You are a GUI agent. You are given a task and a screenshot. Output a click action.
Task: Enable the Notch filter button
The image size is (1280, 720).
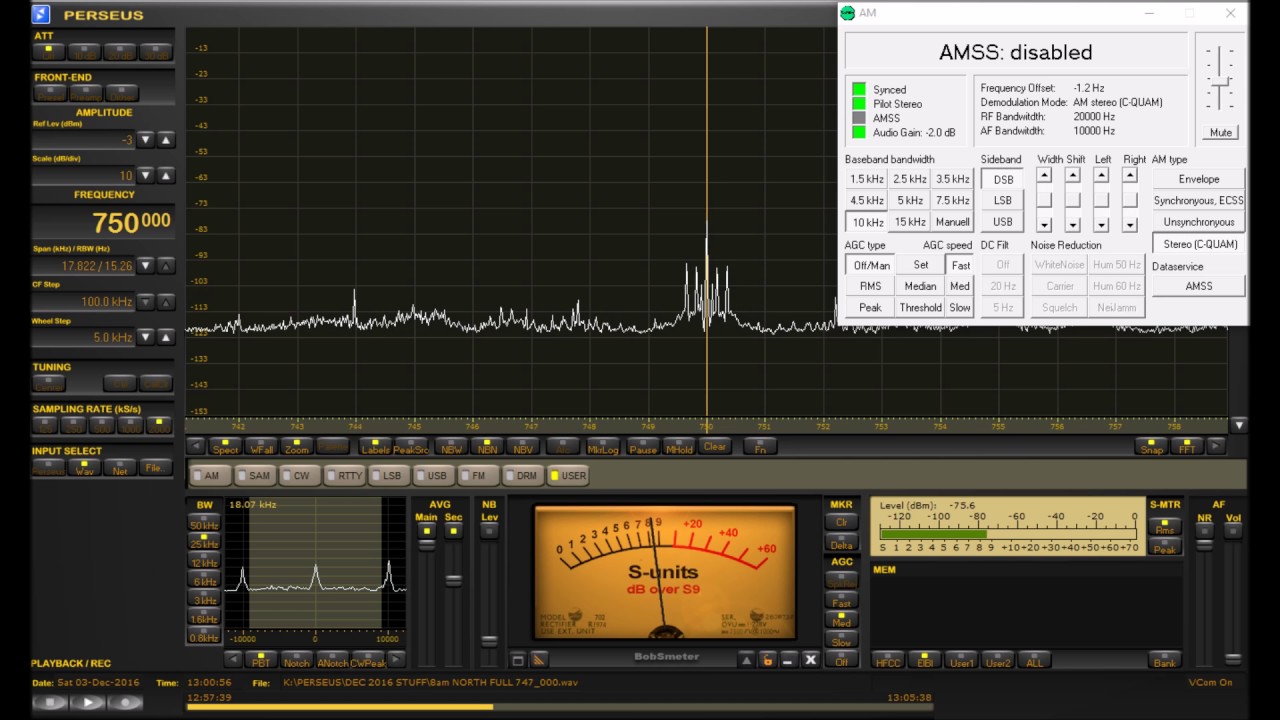click(296, 661)
